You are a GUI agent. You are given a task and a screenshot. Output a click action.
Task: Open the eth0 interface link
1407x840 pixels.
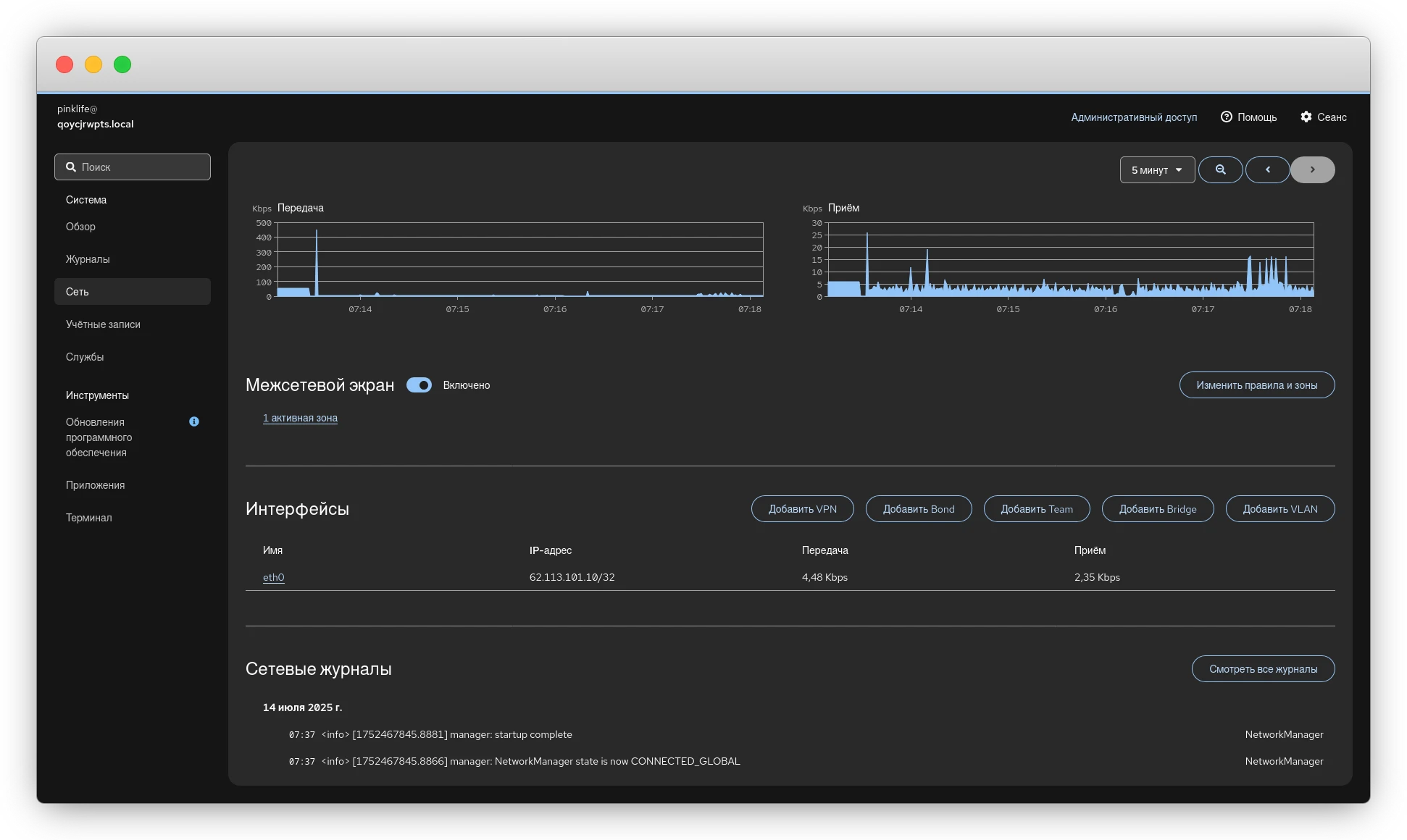click(273, 577)
